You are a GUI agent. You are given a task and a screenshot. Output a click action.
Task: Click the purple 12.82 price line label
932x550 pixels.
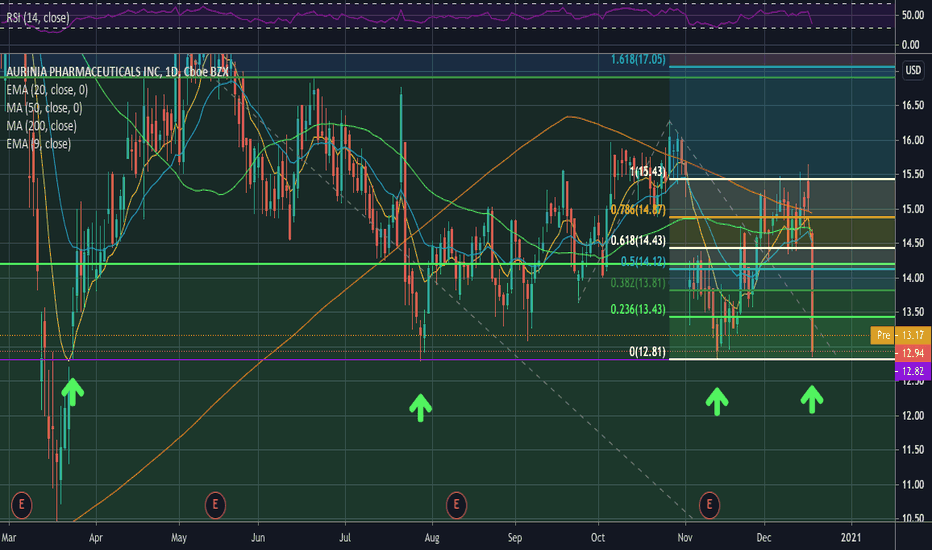tap(912, 371)
